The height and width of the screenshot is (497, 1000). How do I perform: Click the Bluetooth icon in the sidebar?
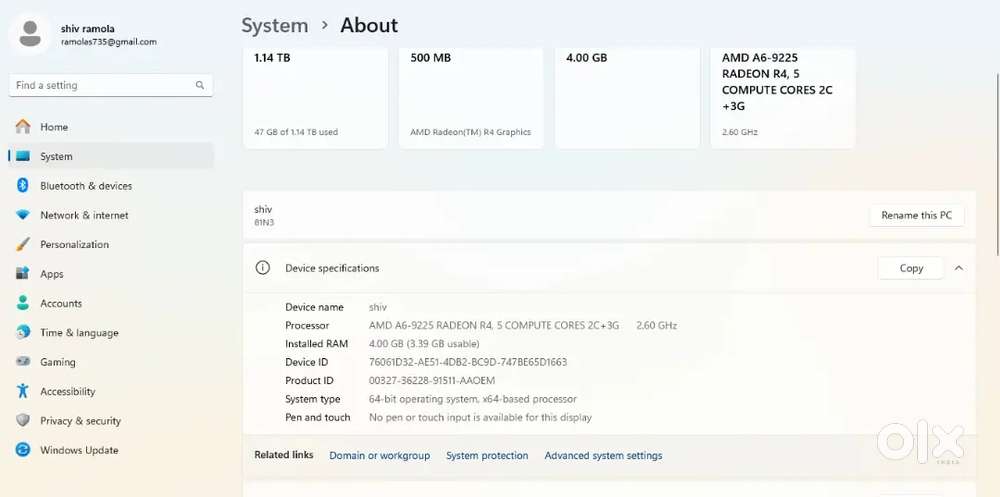(x=23, y=186)
